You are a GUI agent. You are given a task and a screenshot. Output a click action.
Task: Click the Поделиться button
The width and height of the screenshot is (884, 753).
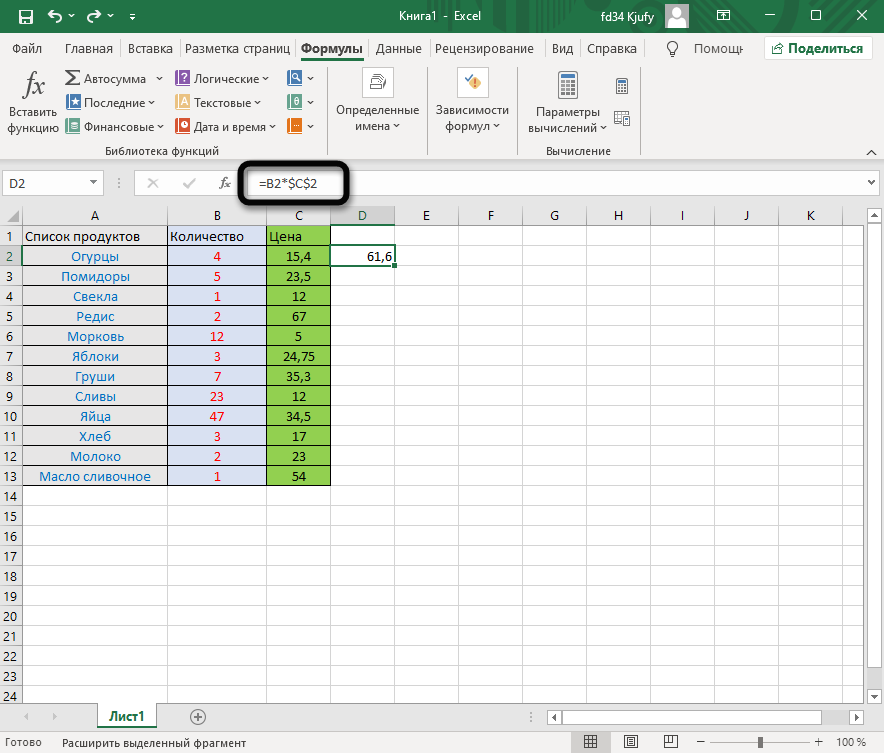click(816, 48)
